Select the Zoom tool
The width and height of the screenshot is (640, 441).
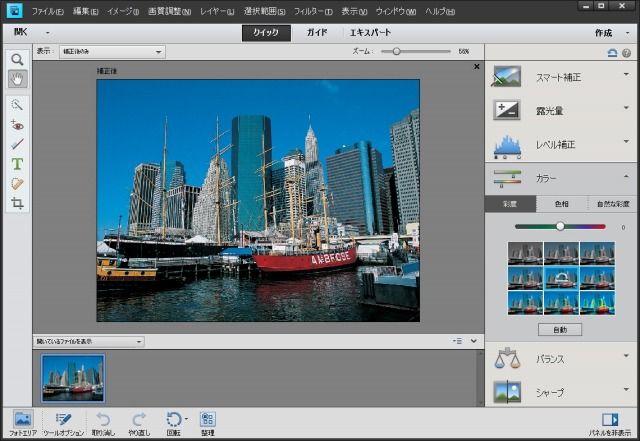pyautogui.click(x=17, y=60)
